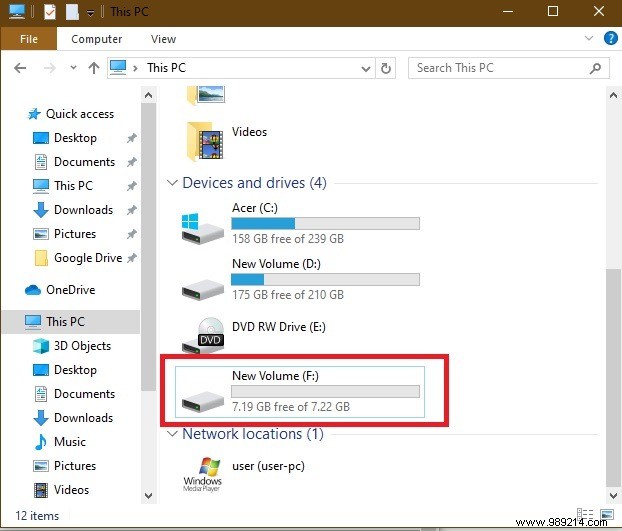Select the New Volume (D:) drive icon

(202, 289)
